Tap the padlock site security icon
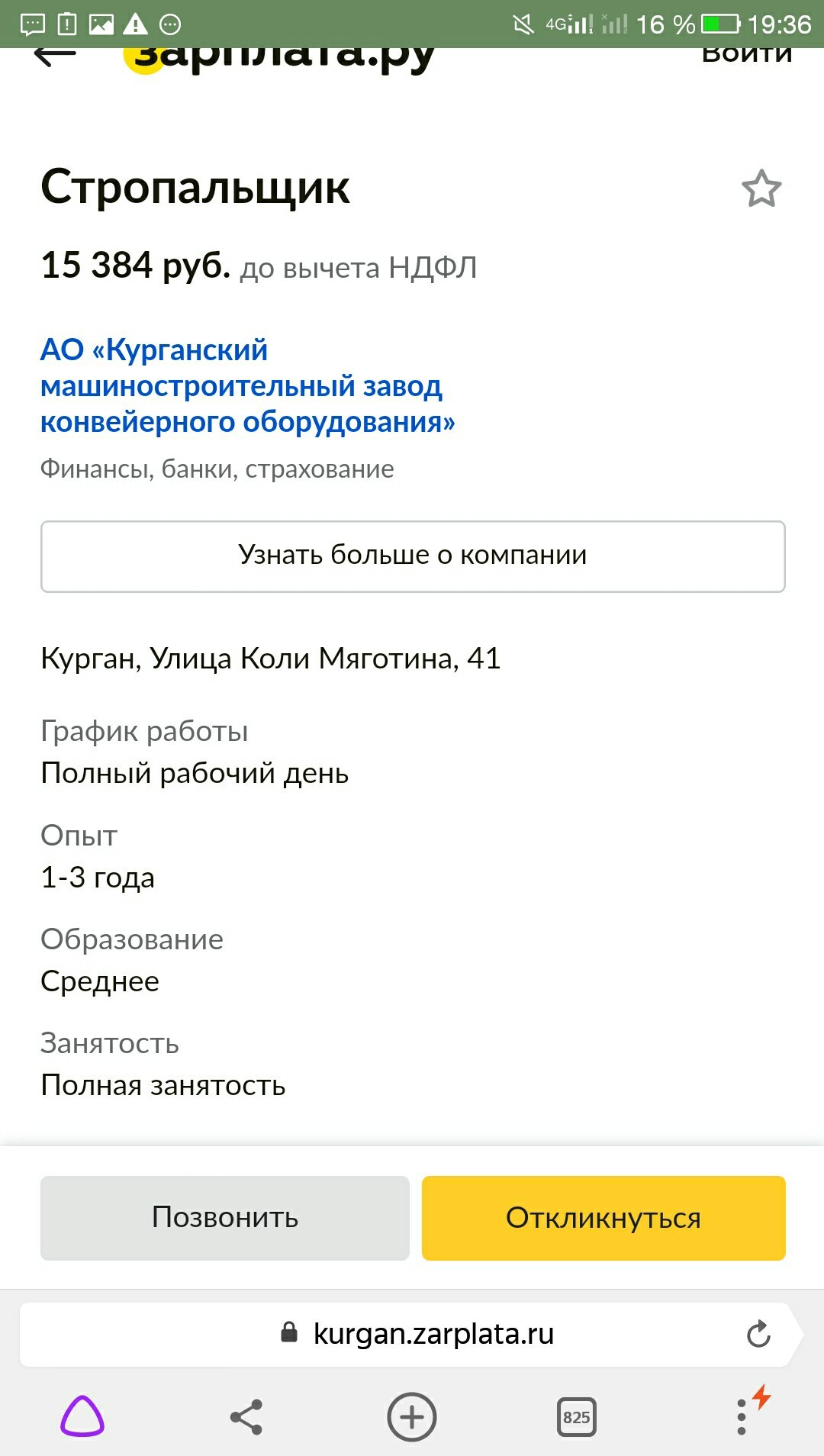Screen dimensions: 824x1456 [289, 1332]
